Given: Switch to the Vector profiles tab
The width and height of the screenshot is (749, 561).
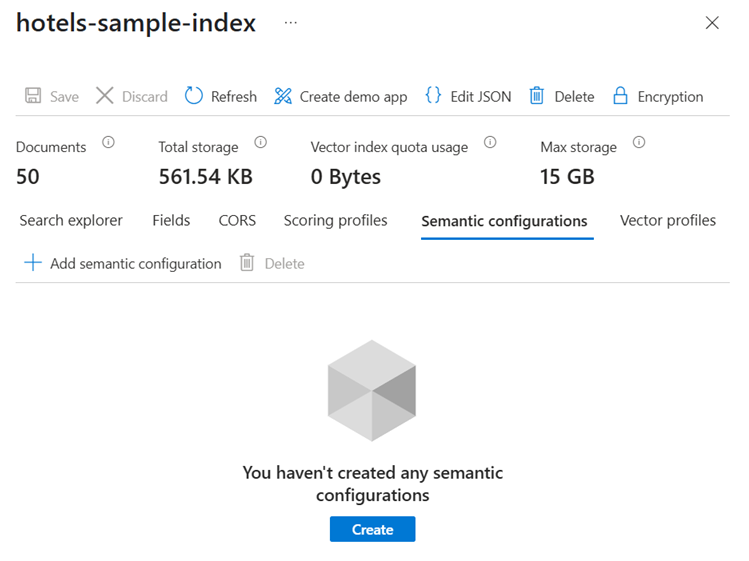Looking at the screenshot, I should pyautogui.click(x=667, y=220).
